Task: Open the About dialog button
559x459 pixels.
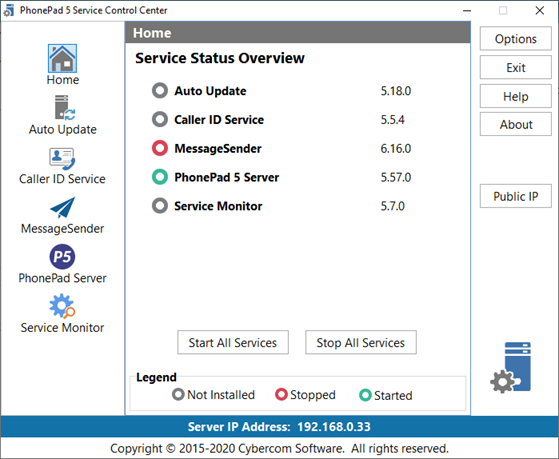Action: tap(516, 124)
